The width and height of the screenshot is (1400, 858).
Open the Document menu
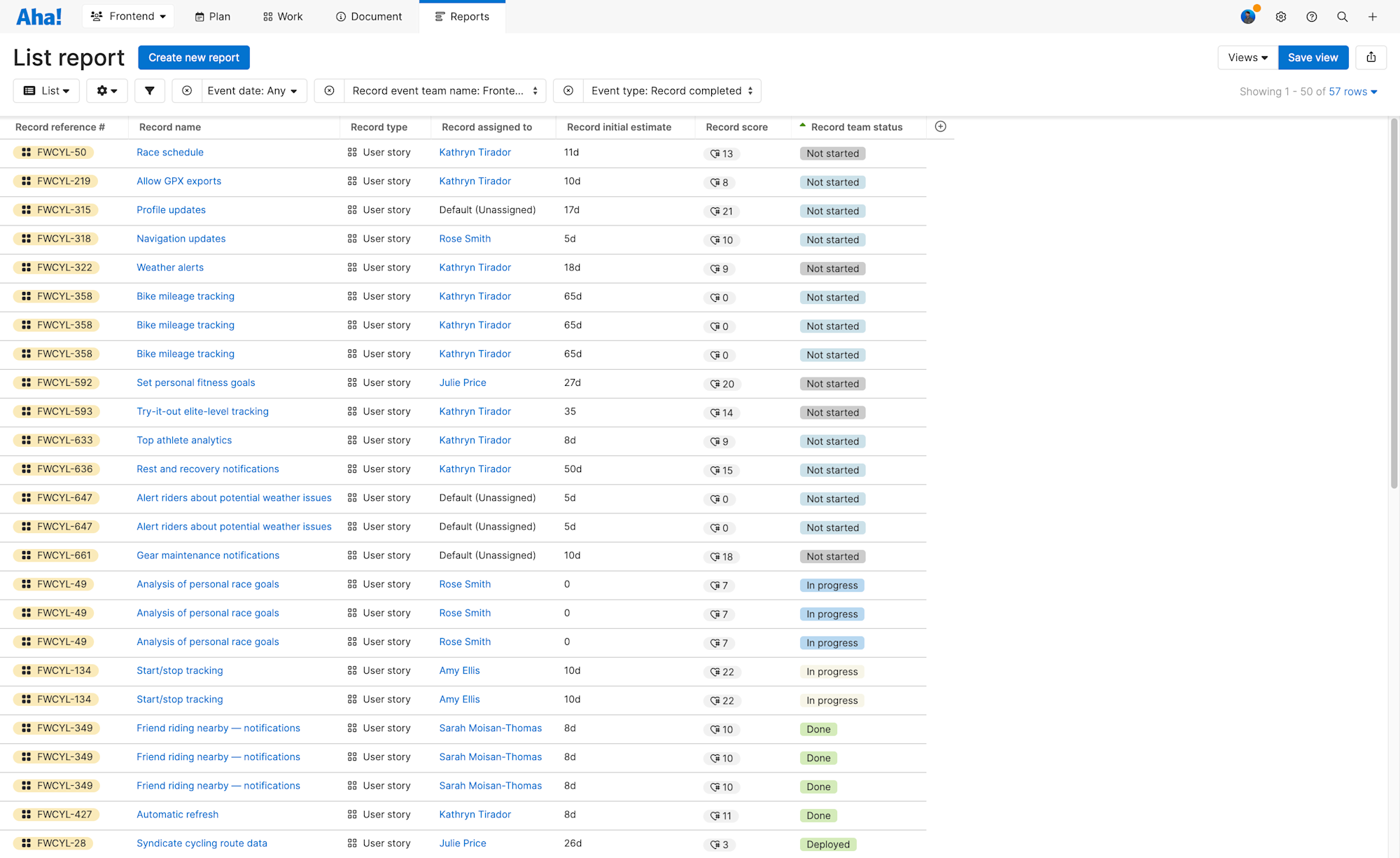click(x=369, y=16)
